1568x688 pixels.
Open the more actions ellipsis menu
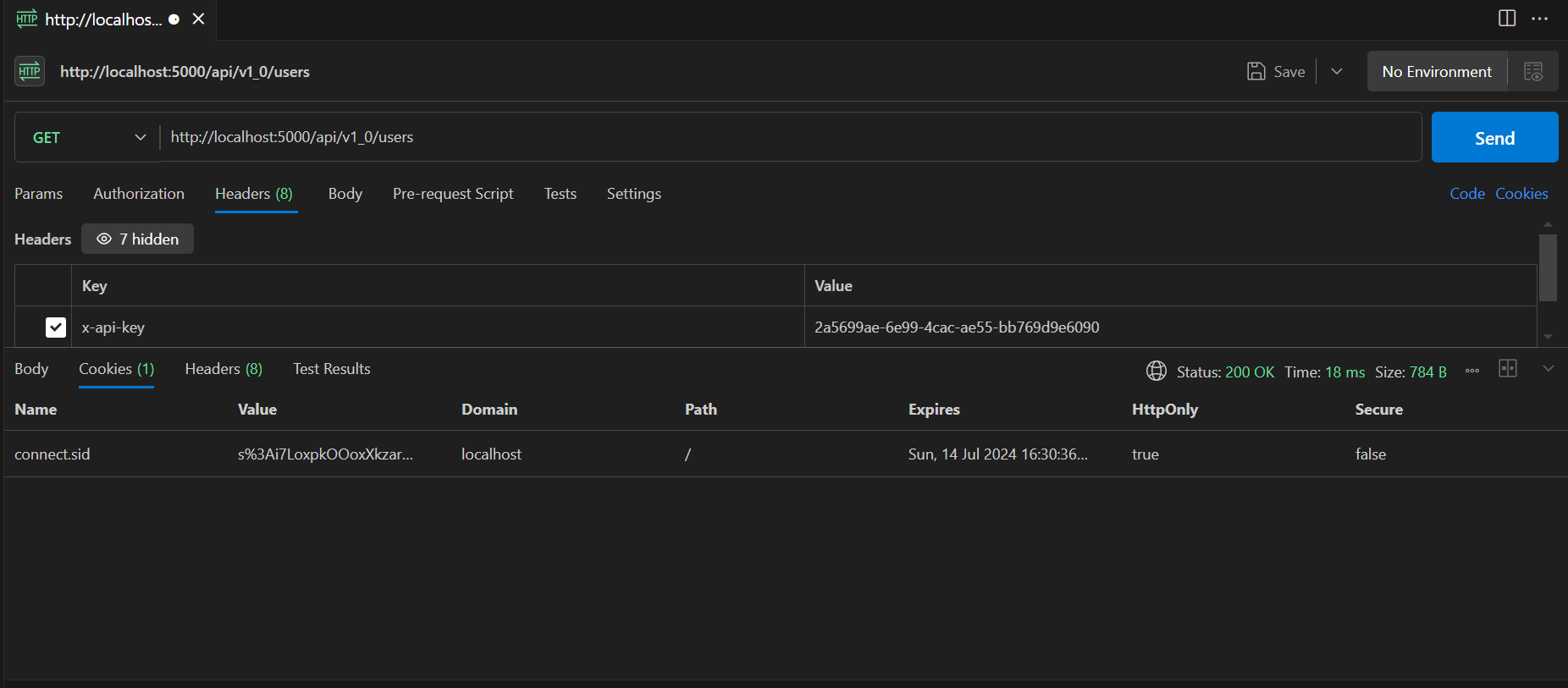1540,19
